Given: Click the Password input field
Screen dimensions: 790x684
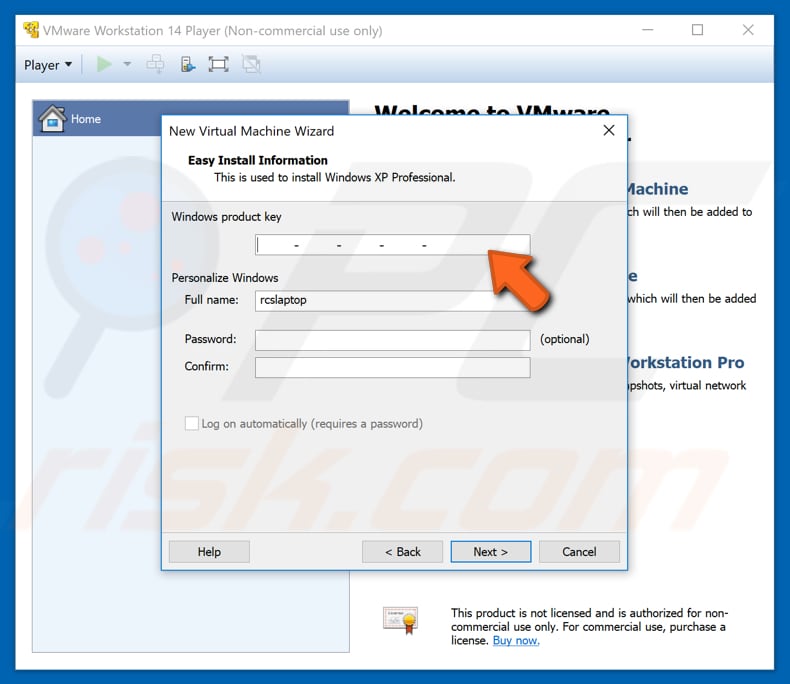Looking at the screenshot, I should pos(392,340).
